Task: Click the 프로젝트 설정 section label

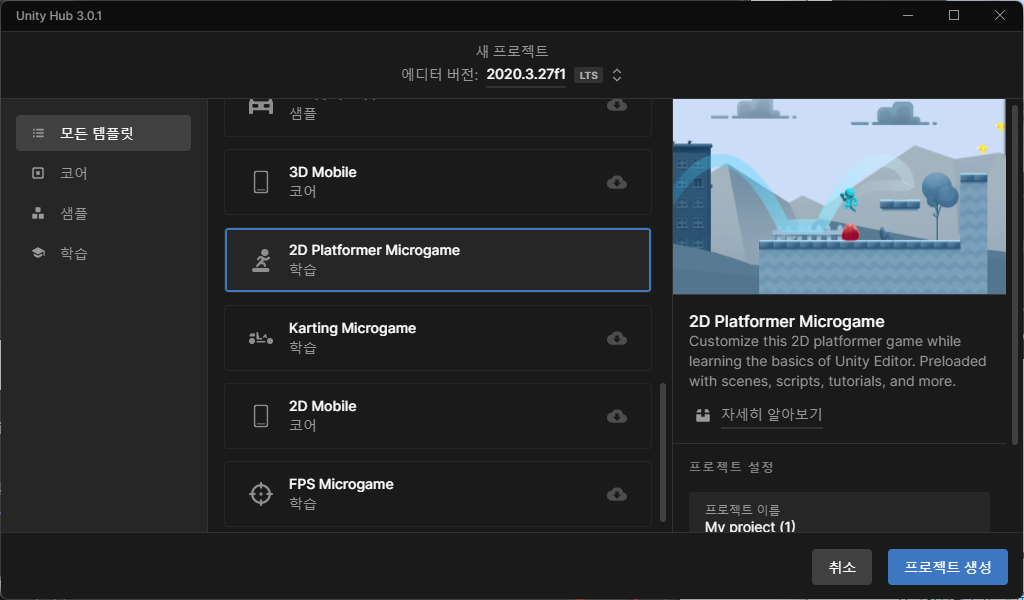Action: [731, 467]
